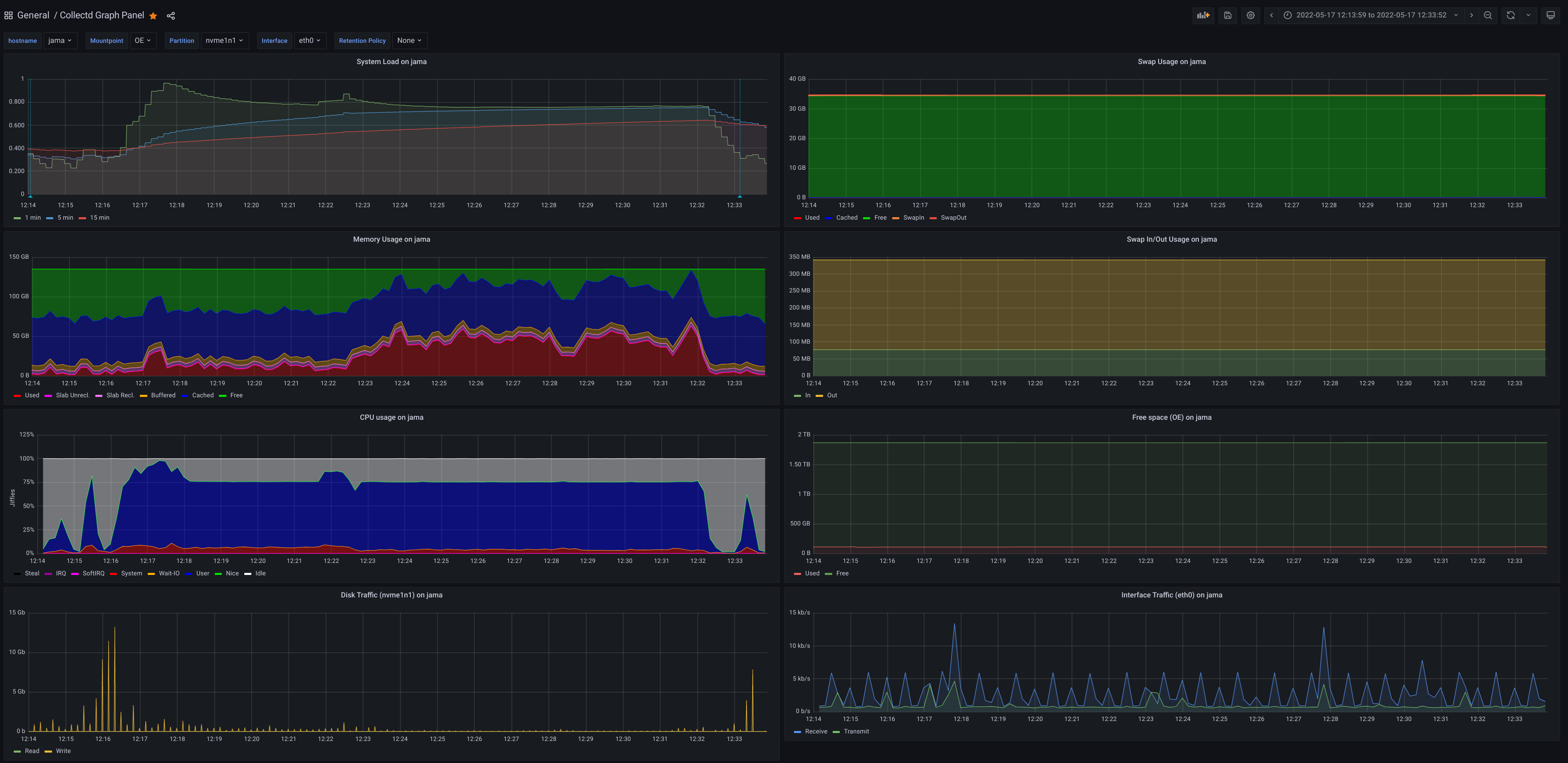Toggle Free series in Swap Usage legend
The image size is (1568, 763).
(880, 218)
